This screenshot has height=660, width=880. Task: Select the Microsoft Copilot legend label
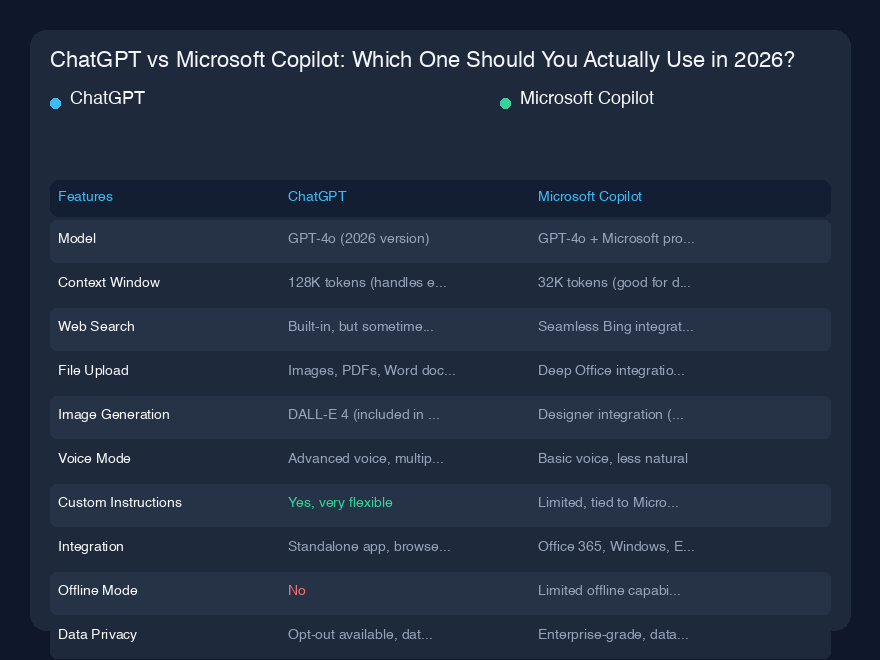[x=586, y=98]
